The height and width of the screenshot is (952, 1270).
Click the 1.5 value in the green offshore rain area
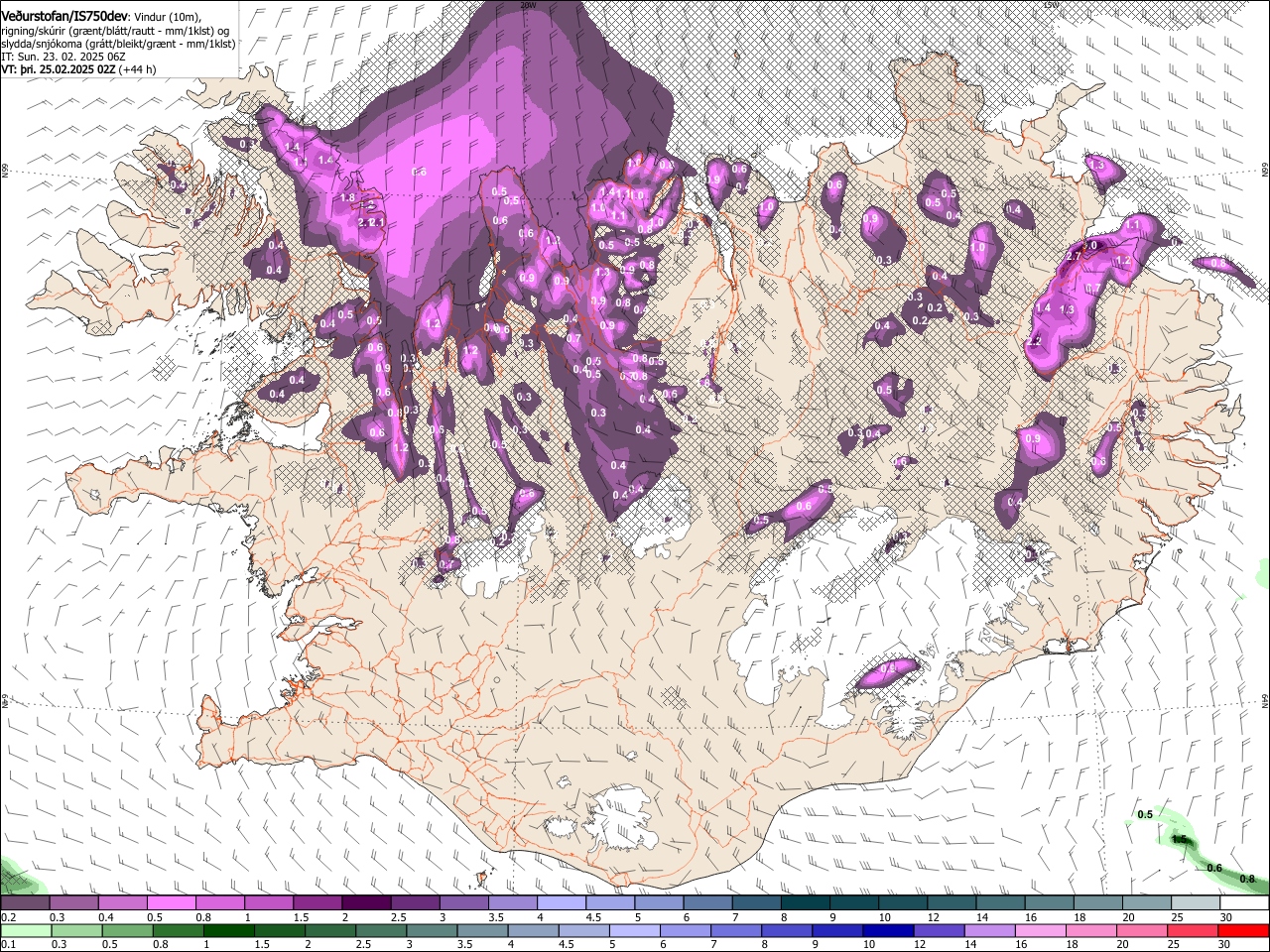[1179, 839]
